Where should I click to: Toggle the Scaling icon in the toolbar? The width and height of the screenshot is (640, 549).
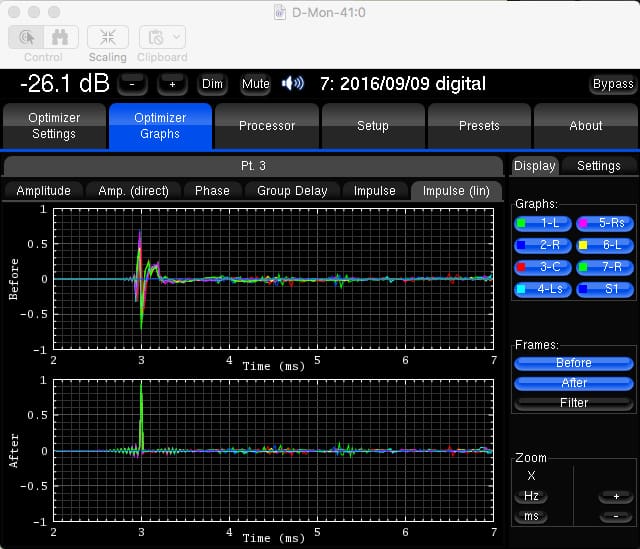click(108, 38)
